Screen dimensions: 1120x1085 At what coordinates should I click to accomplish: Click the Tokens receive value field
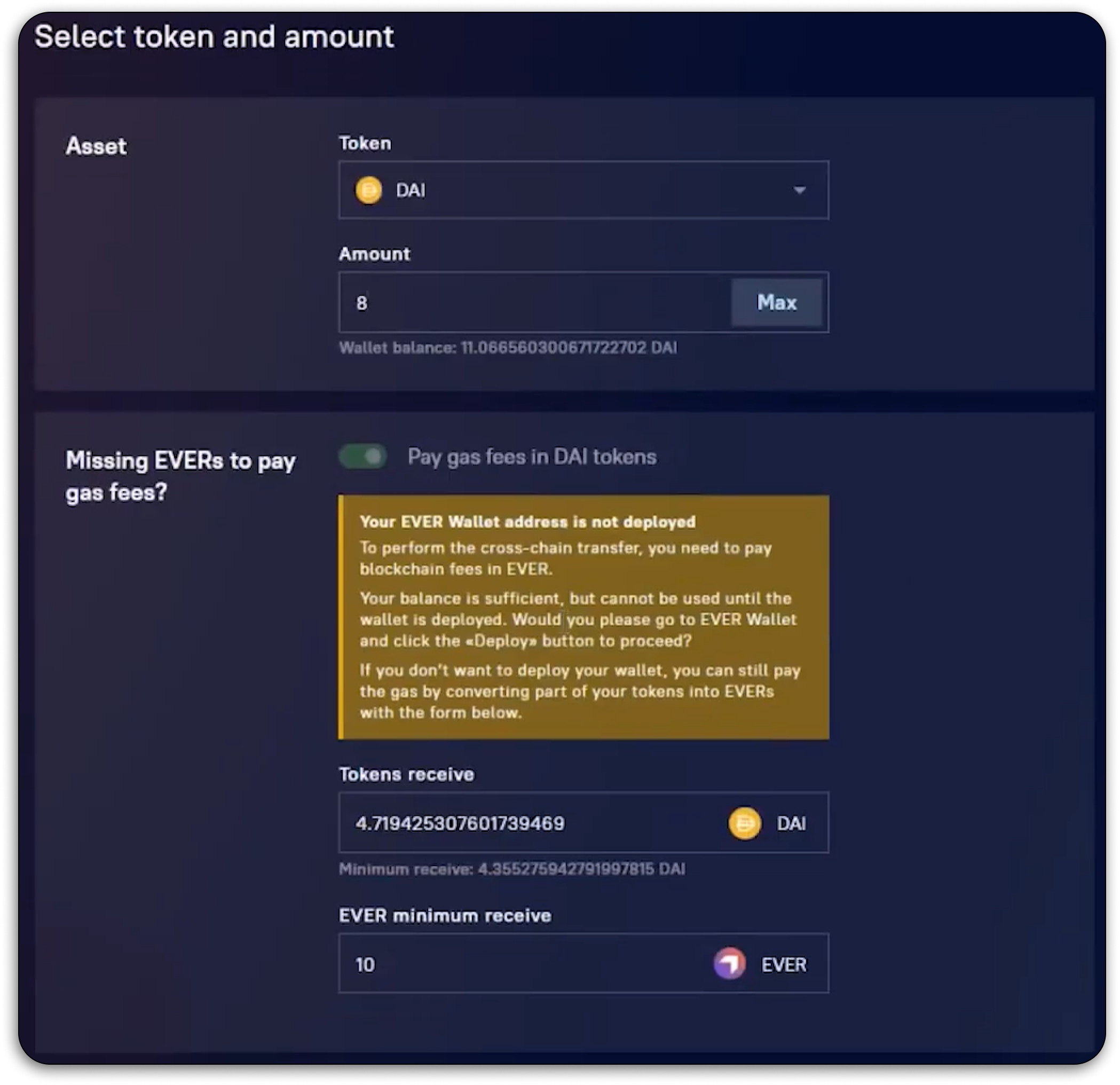coord(583,823)
